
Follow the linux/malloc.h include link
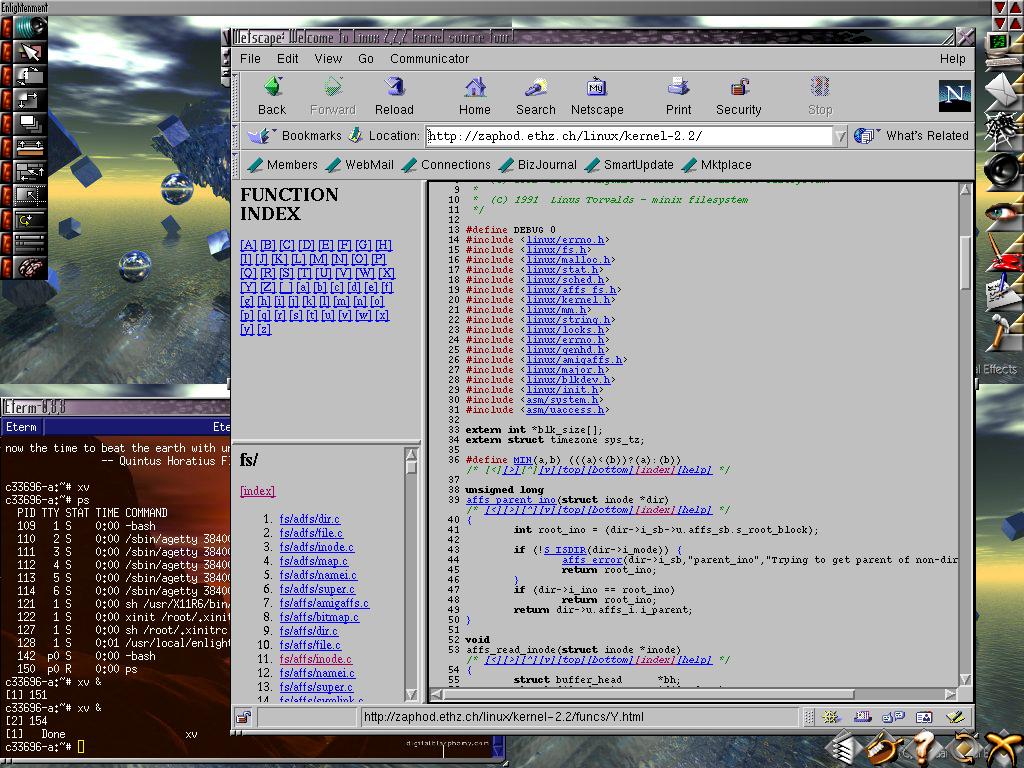pyautogui.click(x=568, y=260)
